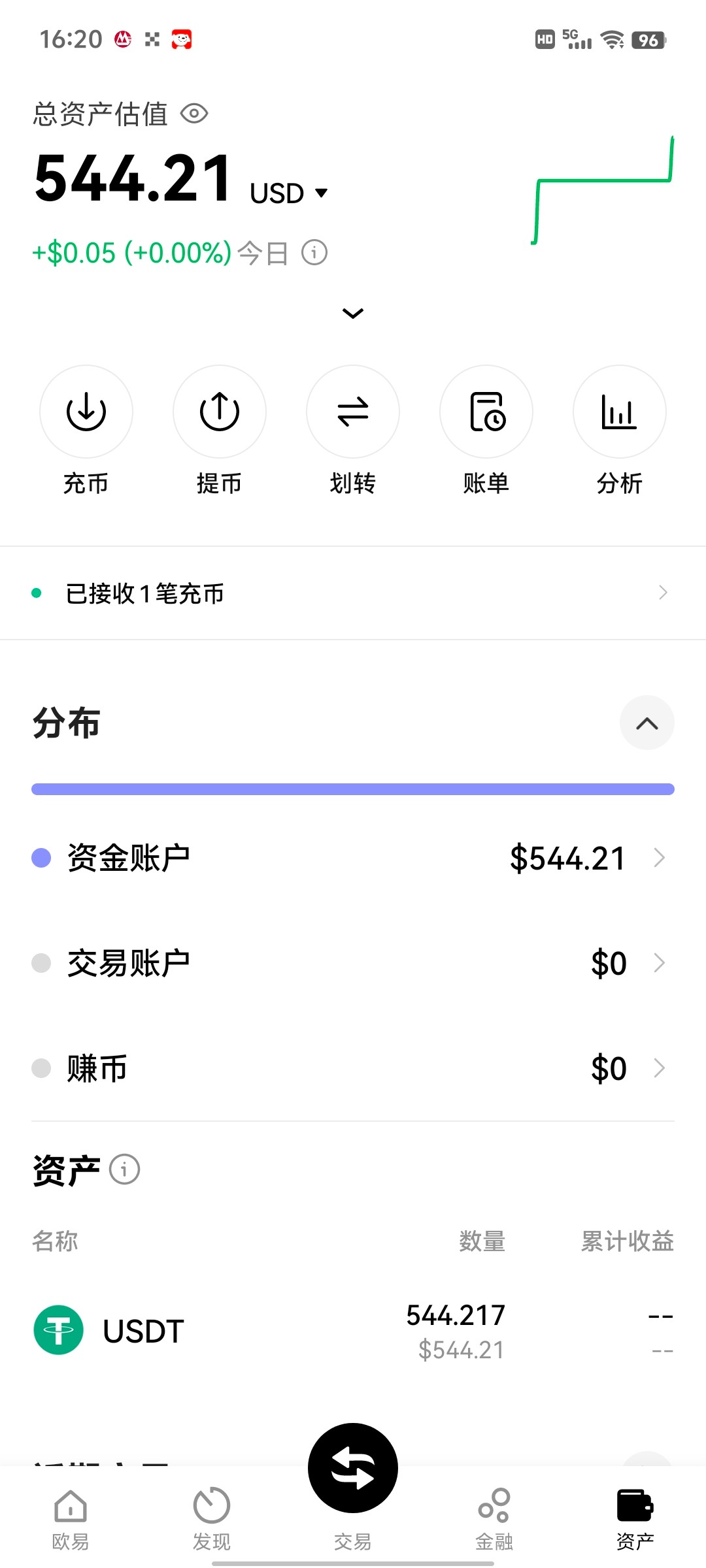Tap the info icon beside 今日
Image resolution: width=706 pixels, height=1568 pixels.
coord(314,252)
